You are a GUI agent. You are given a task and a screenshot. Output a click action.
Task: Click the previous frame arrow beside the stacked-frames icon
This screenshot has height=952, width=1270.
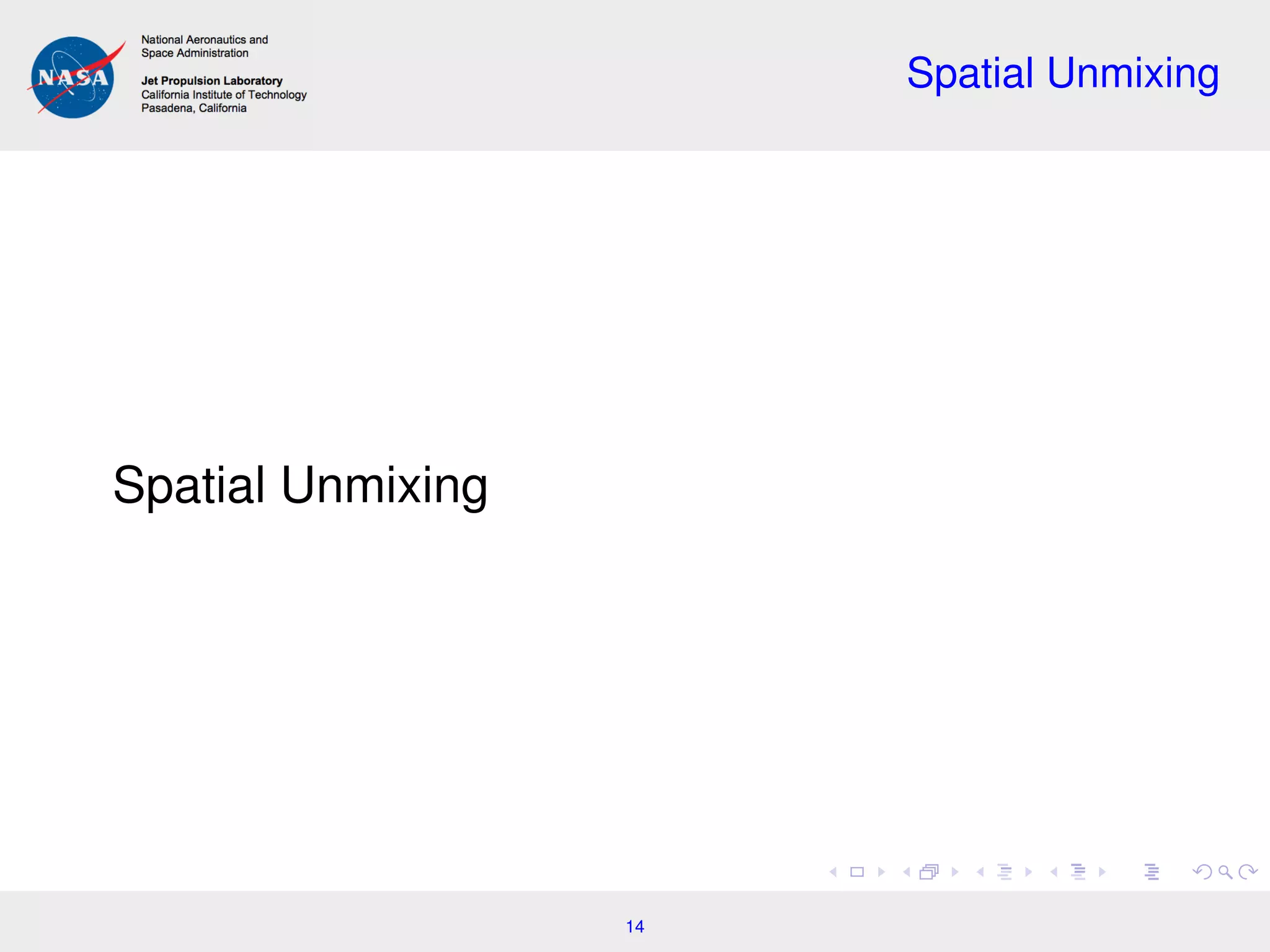point(907,872)
